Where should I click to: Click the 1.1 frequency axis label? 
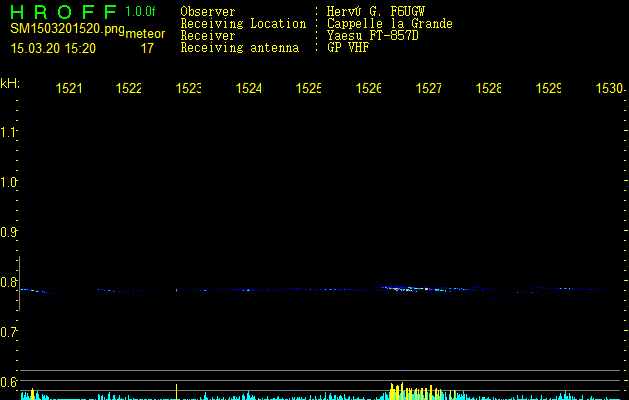coord(8,132)
